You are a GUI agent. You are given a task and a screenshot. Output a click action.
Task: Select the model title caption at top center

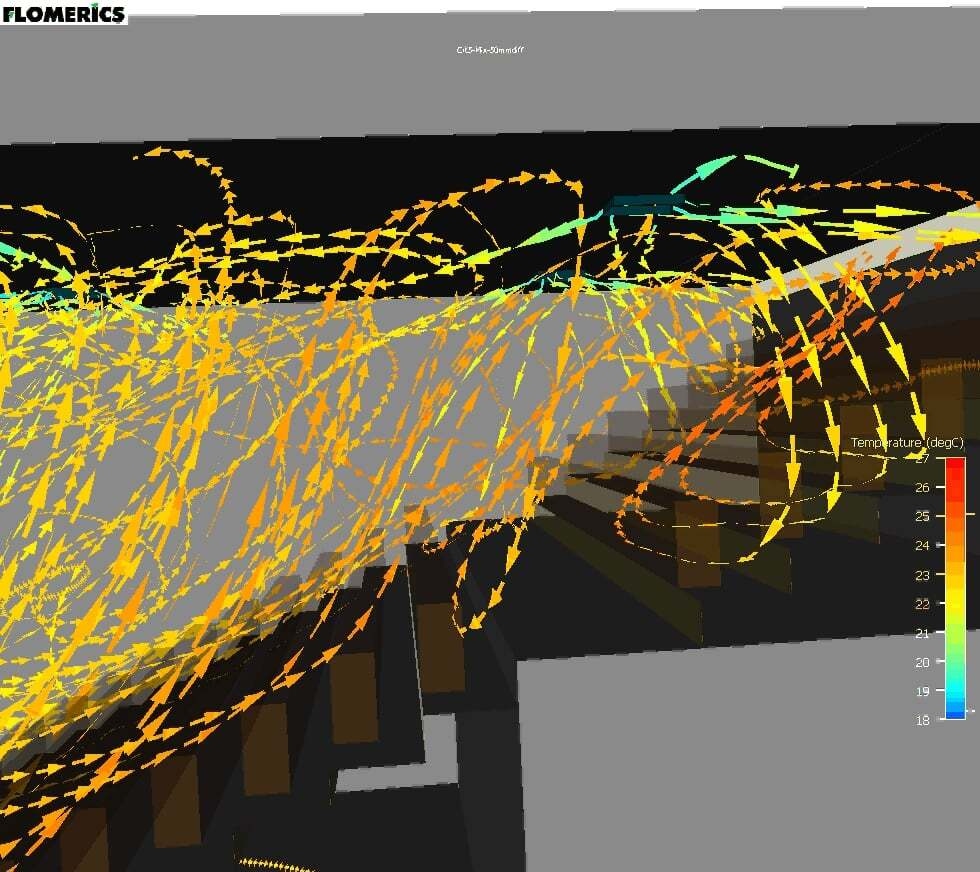tap(490, 50)
